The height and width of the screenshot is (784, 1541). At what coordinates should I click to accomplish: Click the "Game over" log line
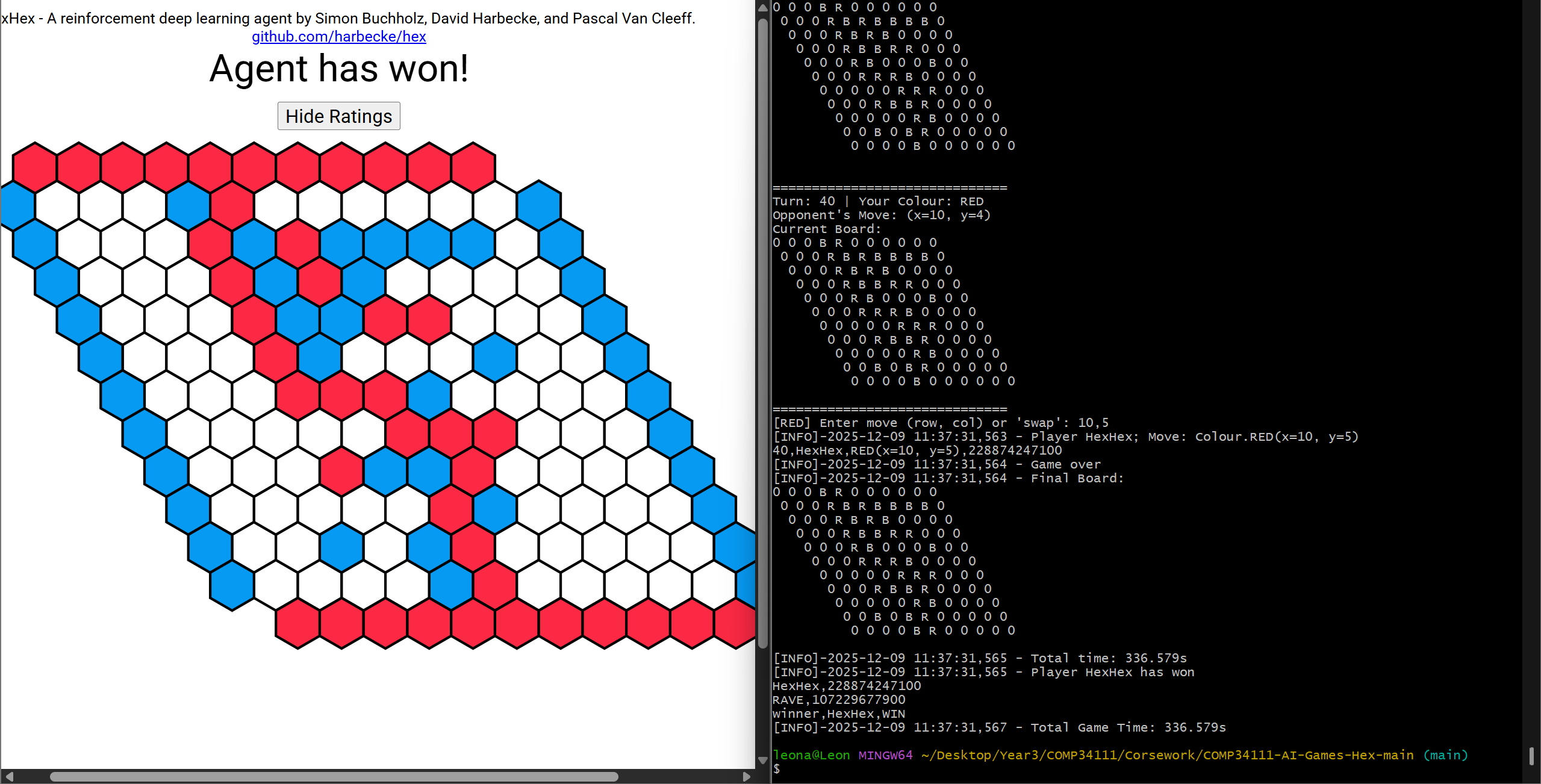click(936, 464)
